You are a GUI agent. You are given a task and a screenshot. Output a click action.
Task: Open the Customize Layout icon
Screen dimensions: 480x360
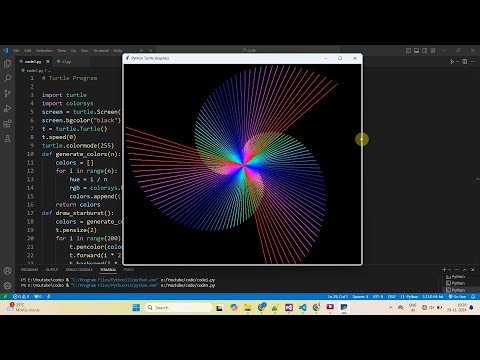pyautogui.click(x=433, y=50)
